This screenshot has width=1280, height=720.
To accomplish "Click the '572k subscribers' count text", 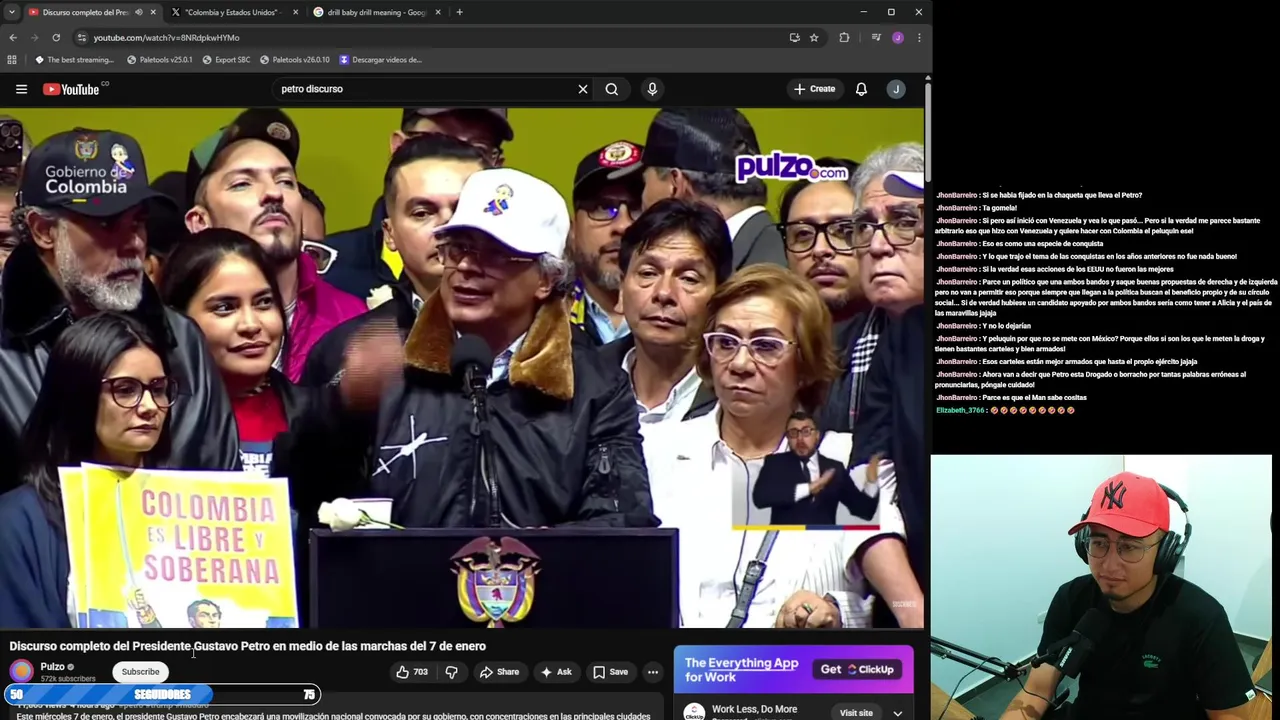I will tap(68, 679).
